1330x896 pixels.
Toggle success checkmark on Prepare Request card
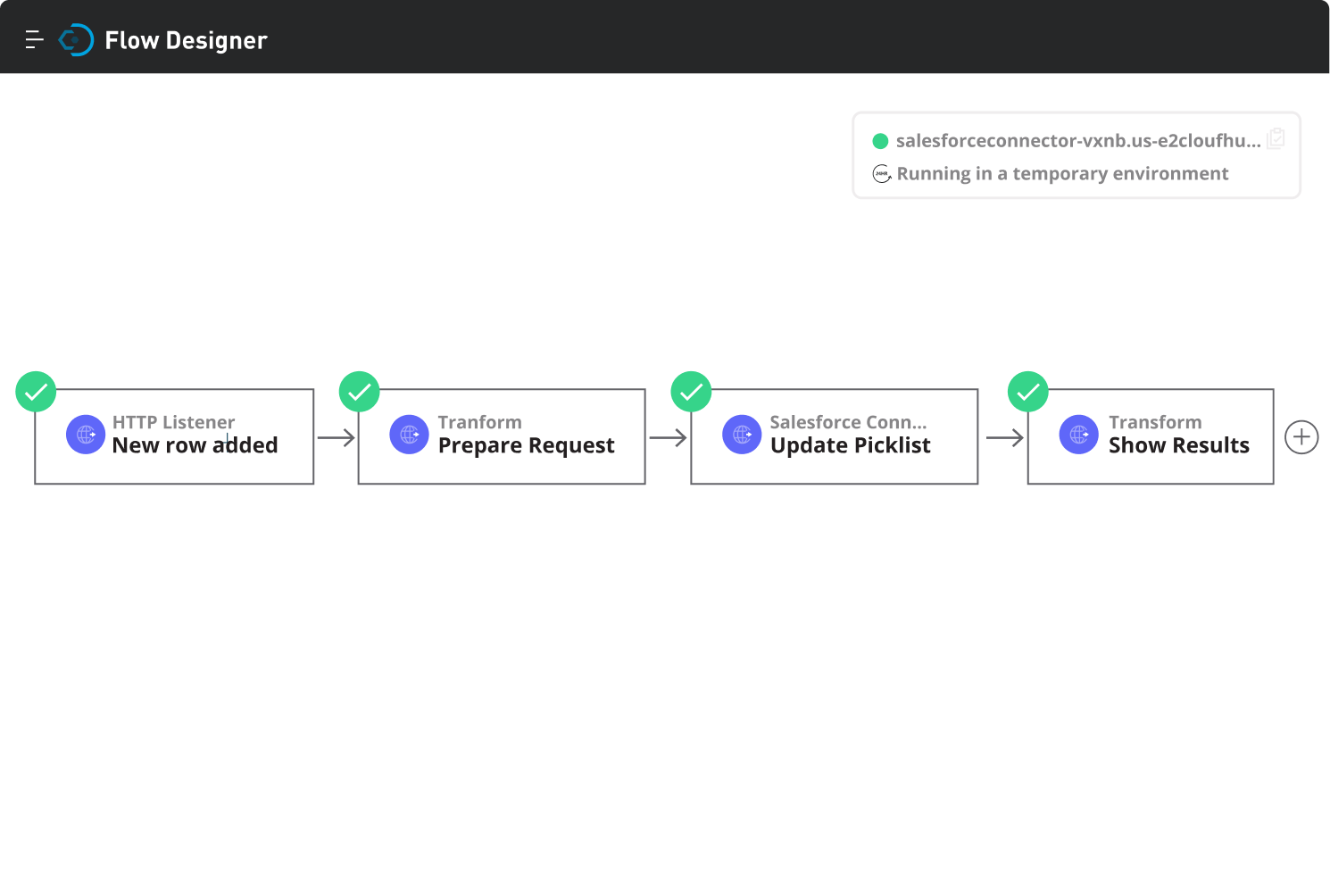point(359,391)
